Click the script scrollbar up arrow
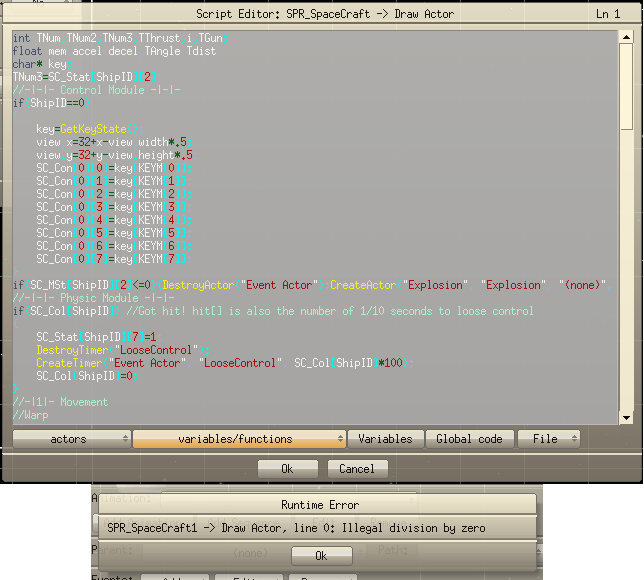This screenshot has width=644, height=580. [x=626, y=37]
